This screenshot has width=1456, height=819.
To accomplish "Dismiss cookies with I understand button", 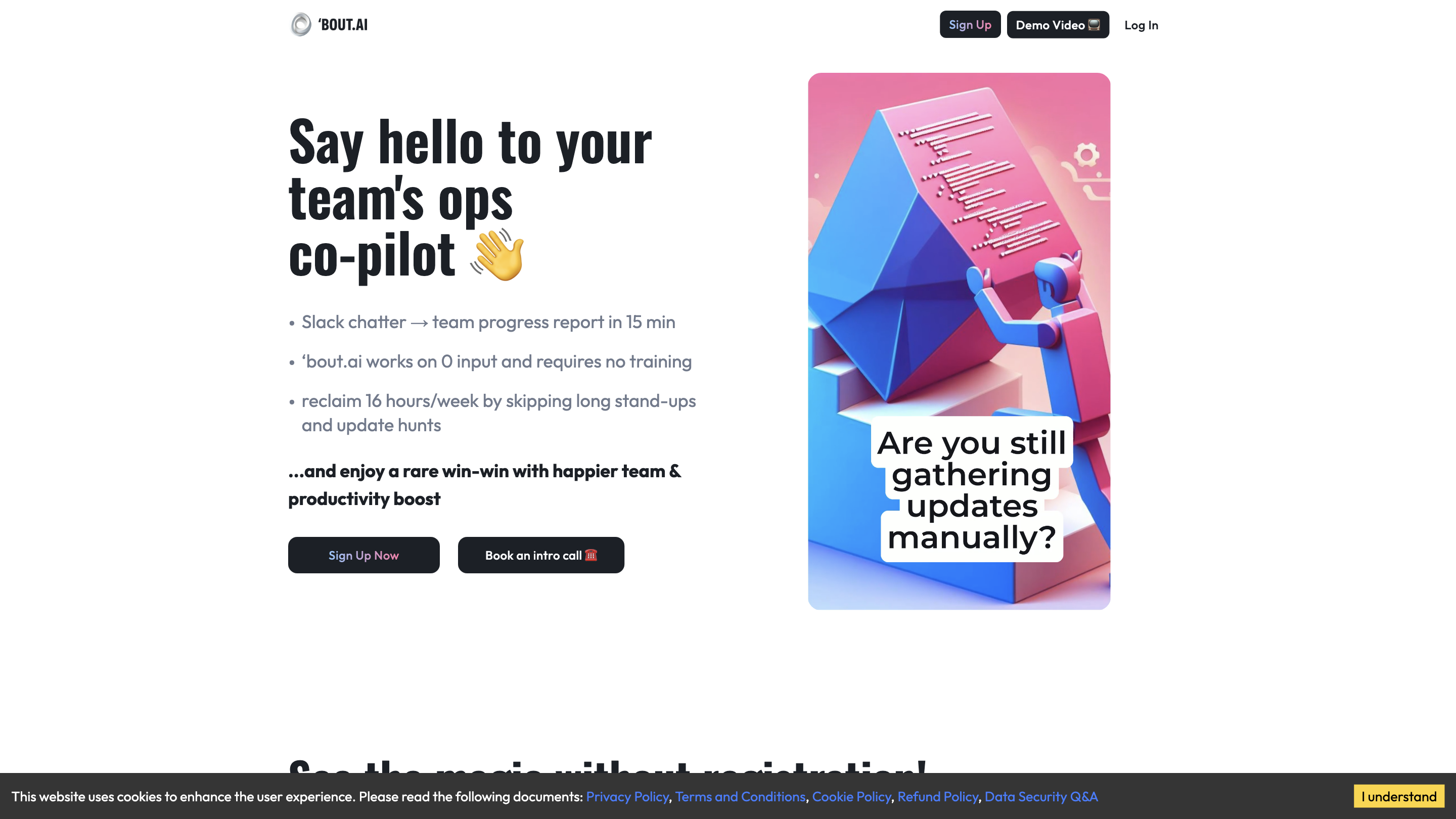I will tap(1398, 796).
